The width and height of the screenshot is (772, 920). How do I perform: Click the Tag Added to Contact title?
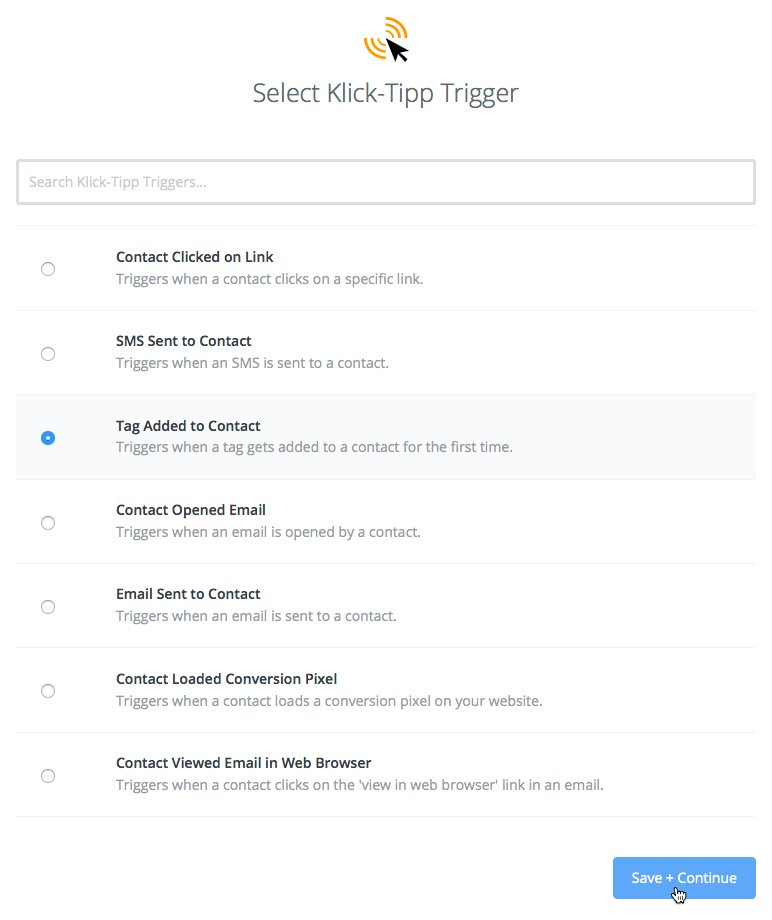click(x=188, y=426)
